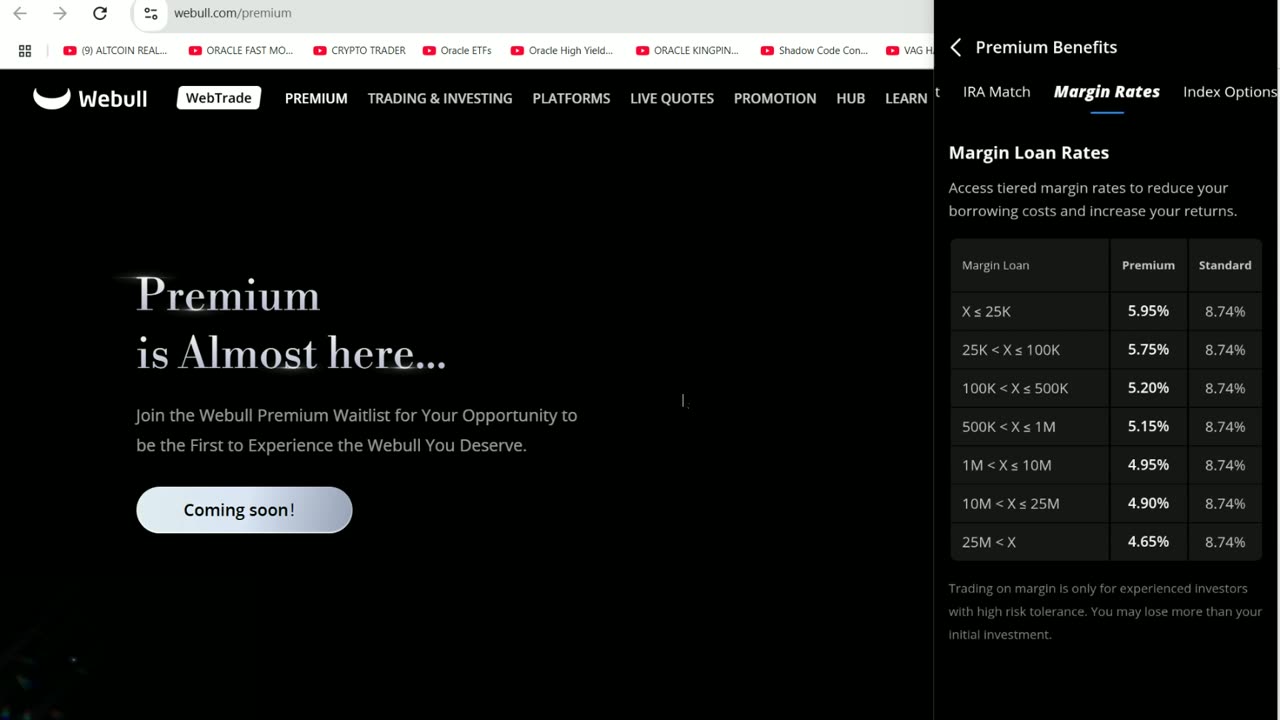Open site information icon in address bar
The image size is (1280, 720).
point(151,13)
